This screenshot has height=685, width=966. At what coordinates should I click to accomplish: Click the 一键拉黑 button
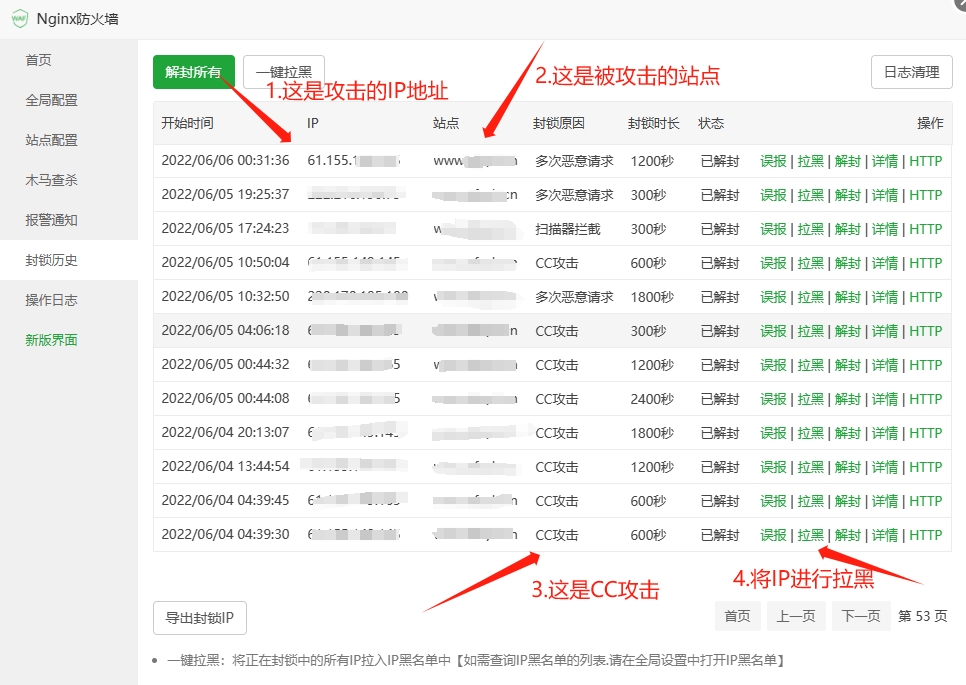284,72
